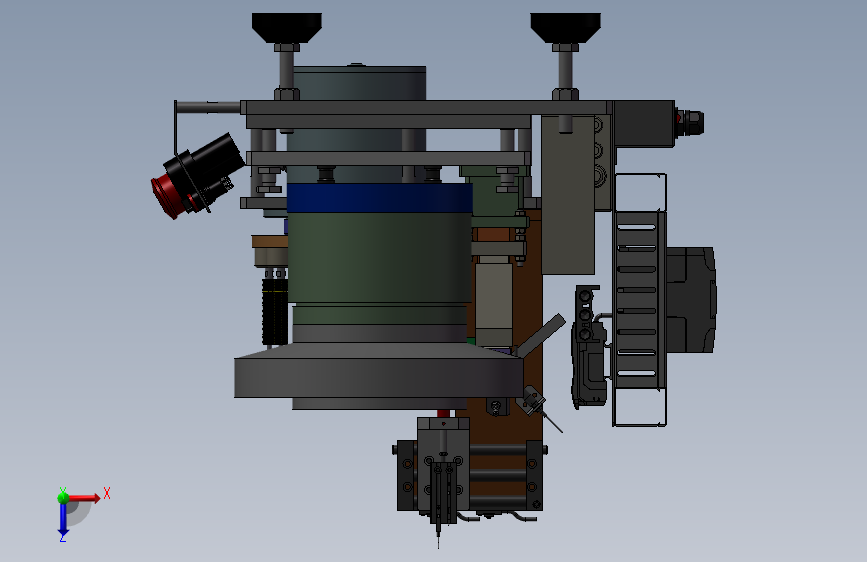Select the long top horizontal mounting plate
Viewport: 867px width, 562px height.
(427, 108)
